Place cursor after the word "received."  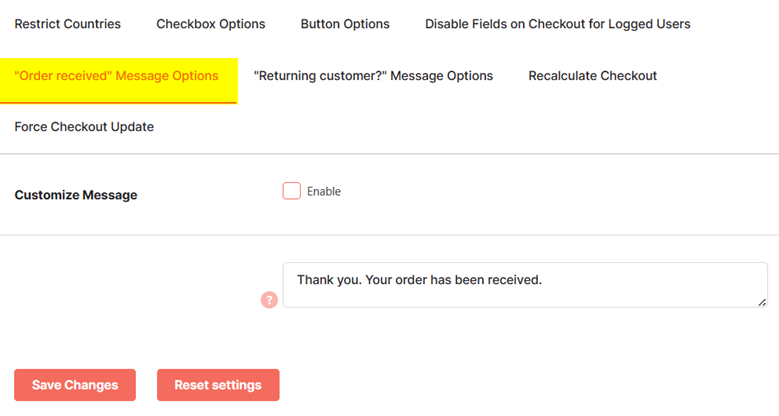[543, 280]
